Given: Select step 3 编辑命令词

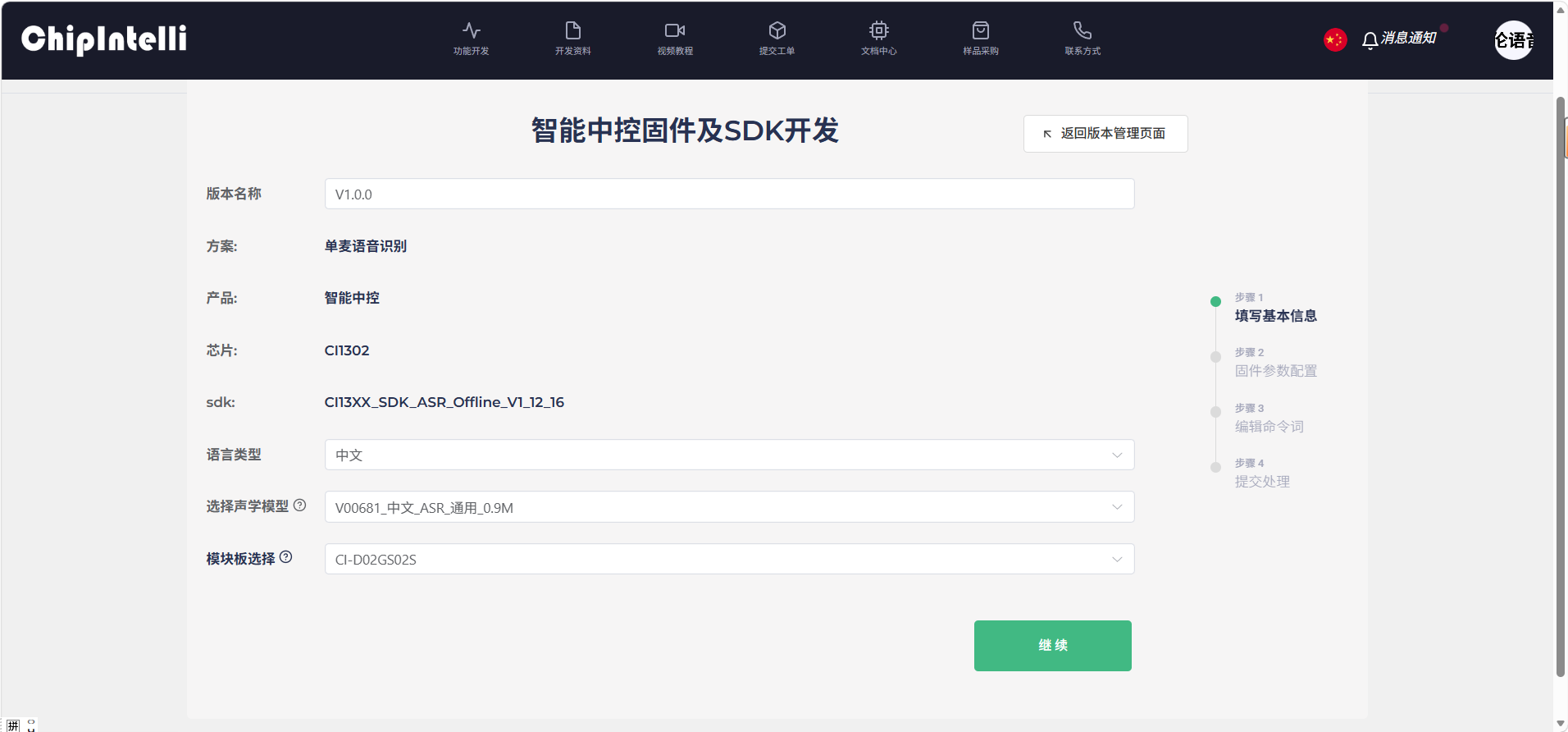Looking at the screenshot, I should [x=1269, y=427].
